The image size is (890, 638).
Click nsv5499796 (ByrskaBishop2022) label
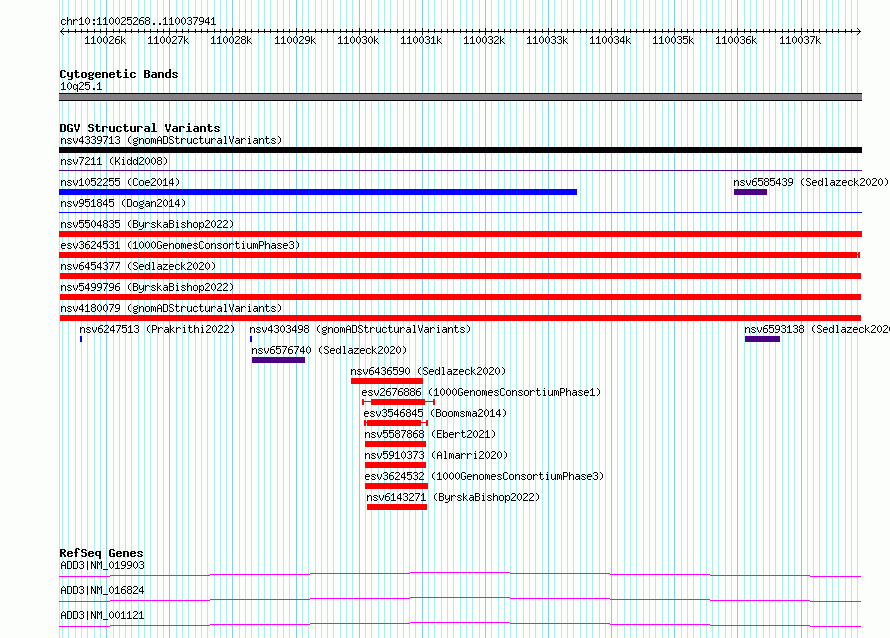[147, 287]
